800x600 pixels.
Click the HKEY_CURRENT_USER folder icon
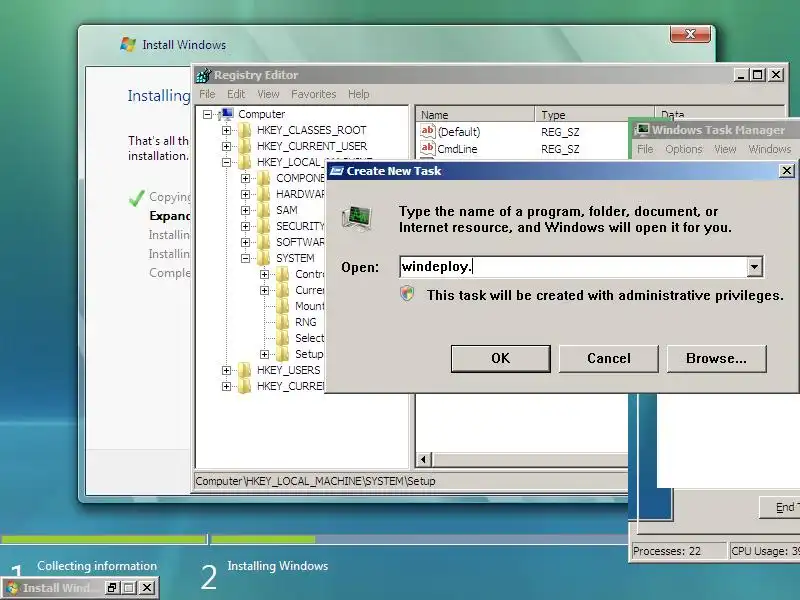coord(245,146)
